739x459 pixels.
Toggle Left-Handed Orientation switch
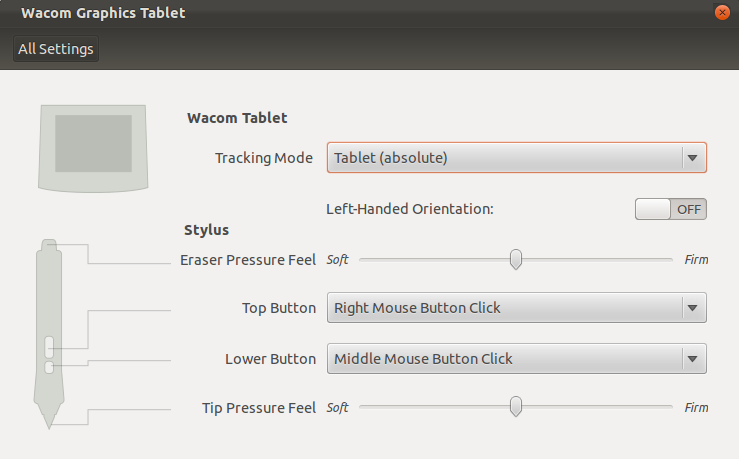click(671, 209)
